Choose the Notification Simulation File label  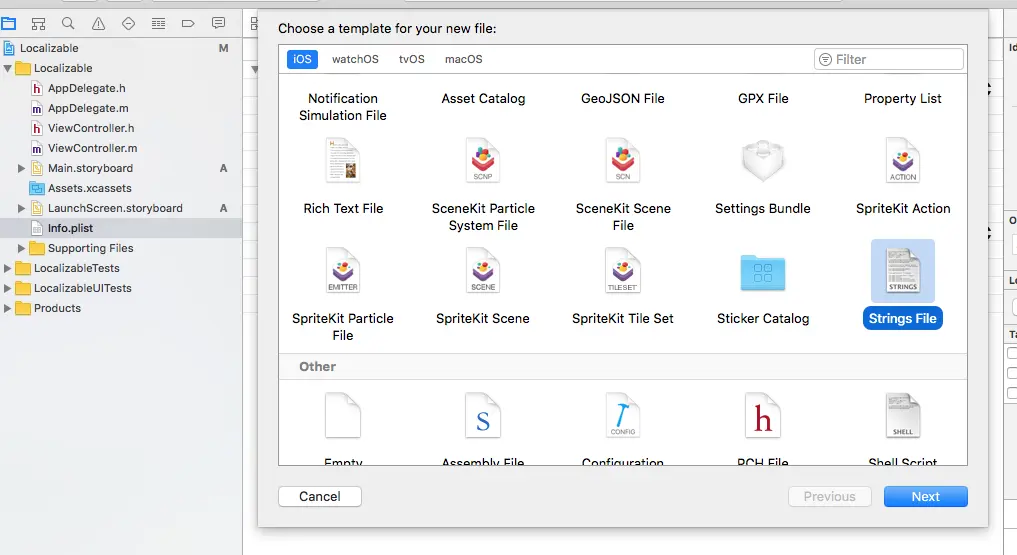pyautogui.click(x=342, y=107)
